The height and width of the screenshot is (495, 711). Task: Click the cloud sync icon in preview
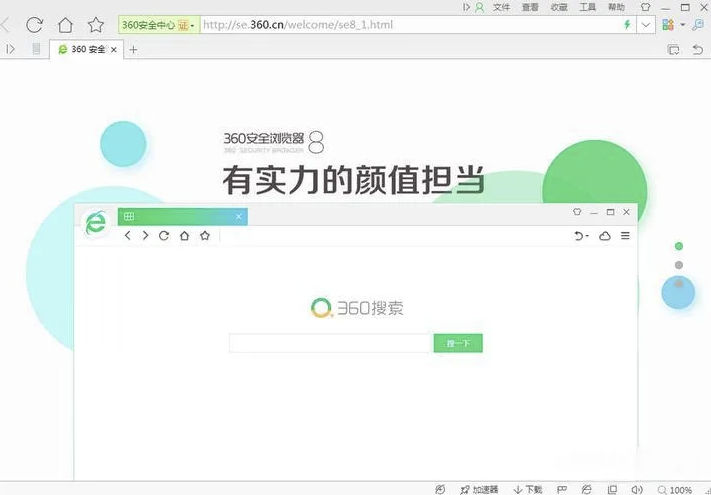coord(605,236)
